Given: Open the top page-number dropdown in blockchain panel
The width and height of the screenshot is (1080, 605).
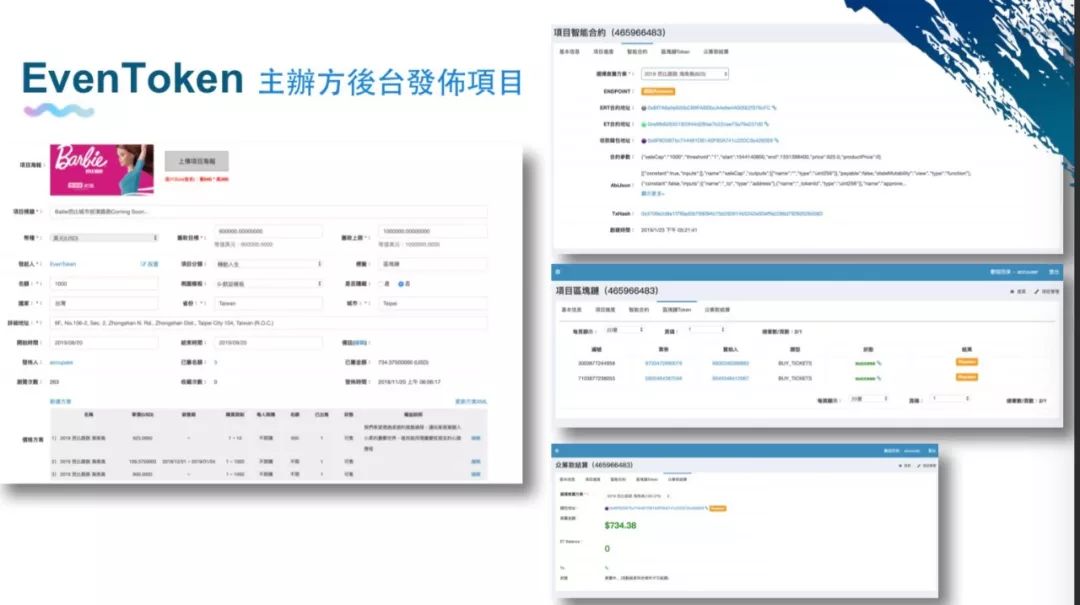Looking at the screenshot, I should [x=705, y=330].
